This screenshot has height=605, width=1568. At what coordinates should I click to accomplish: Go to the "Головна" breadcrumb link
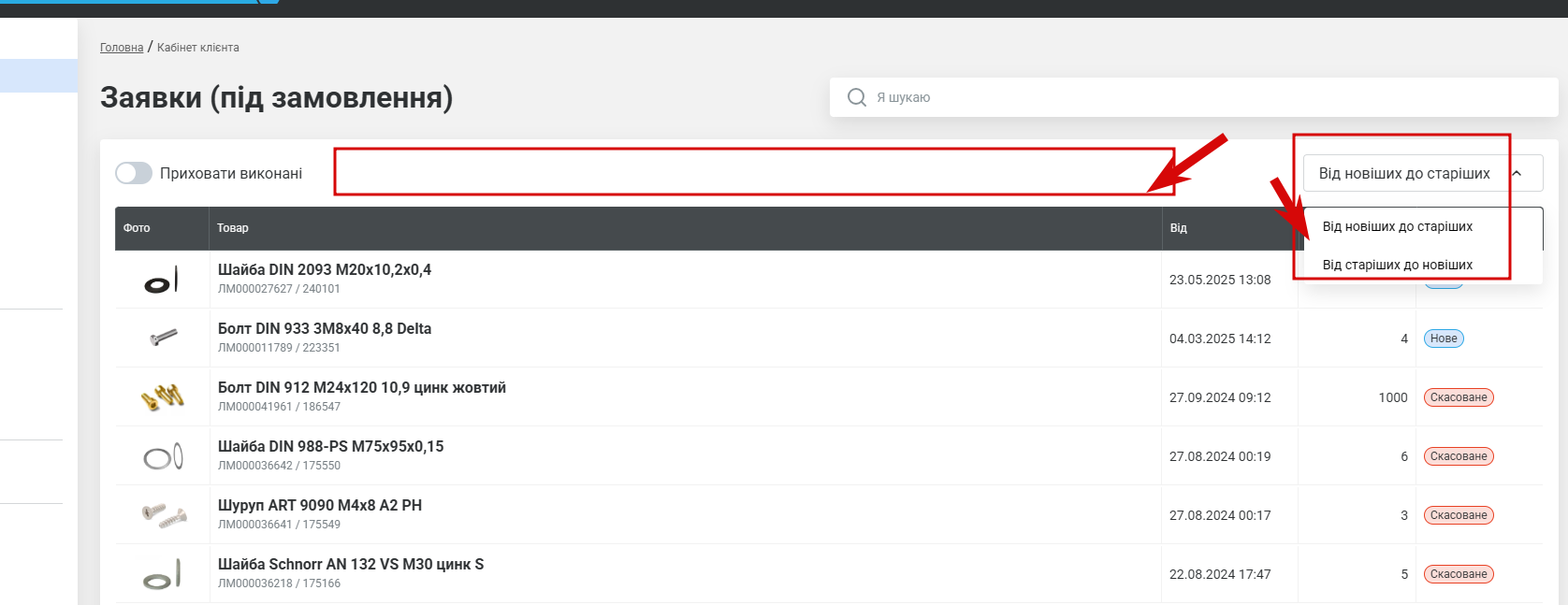[122, 48]
